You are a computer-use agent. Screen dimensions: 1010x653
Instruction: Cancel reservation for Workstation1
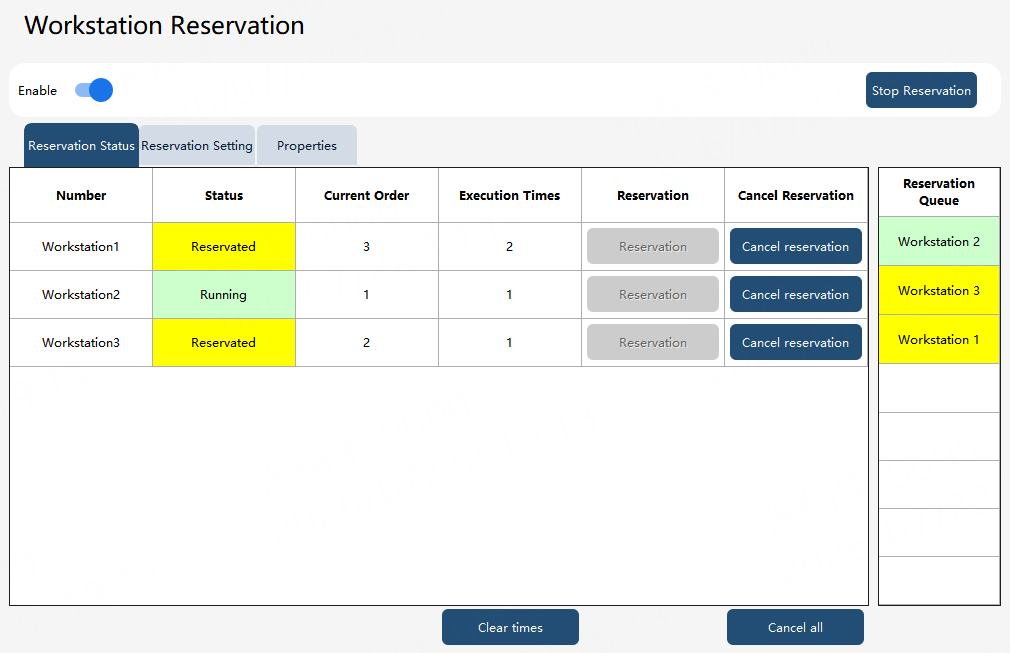(x=796, y=246)
